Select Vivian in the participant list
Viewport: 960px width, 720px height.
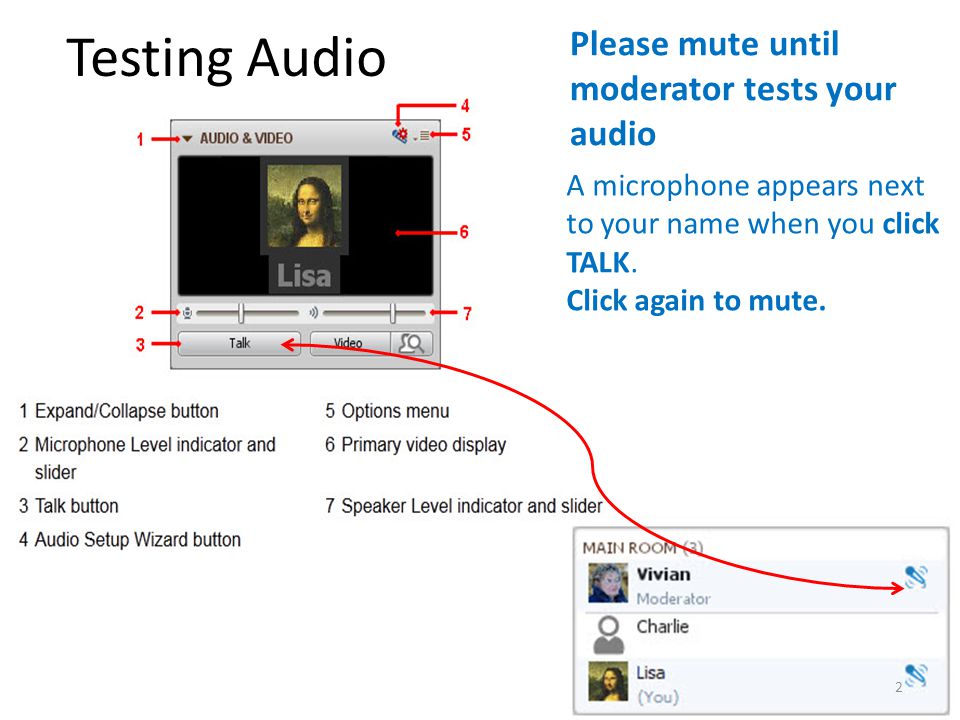click(762, 585)
